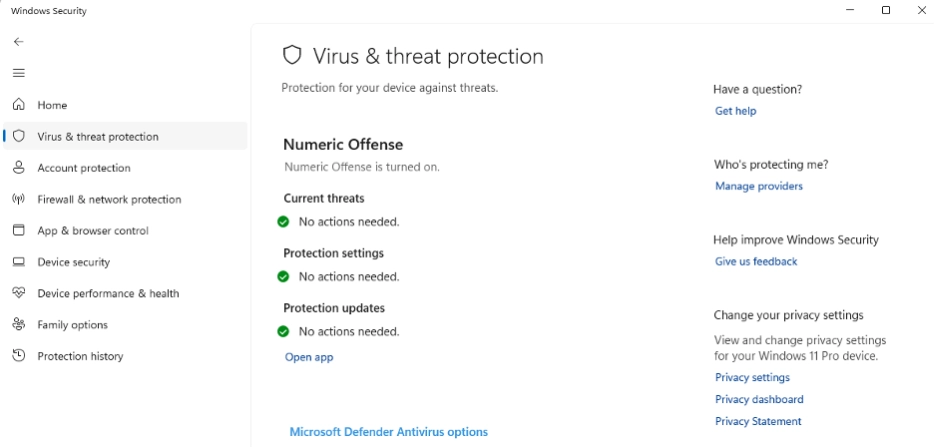The width and height of the screenshot is (936, 448).
Task: Open the Privacy Statement link
Action: [x=758, y=422]
